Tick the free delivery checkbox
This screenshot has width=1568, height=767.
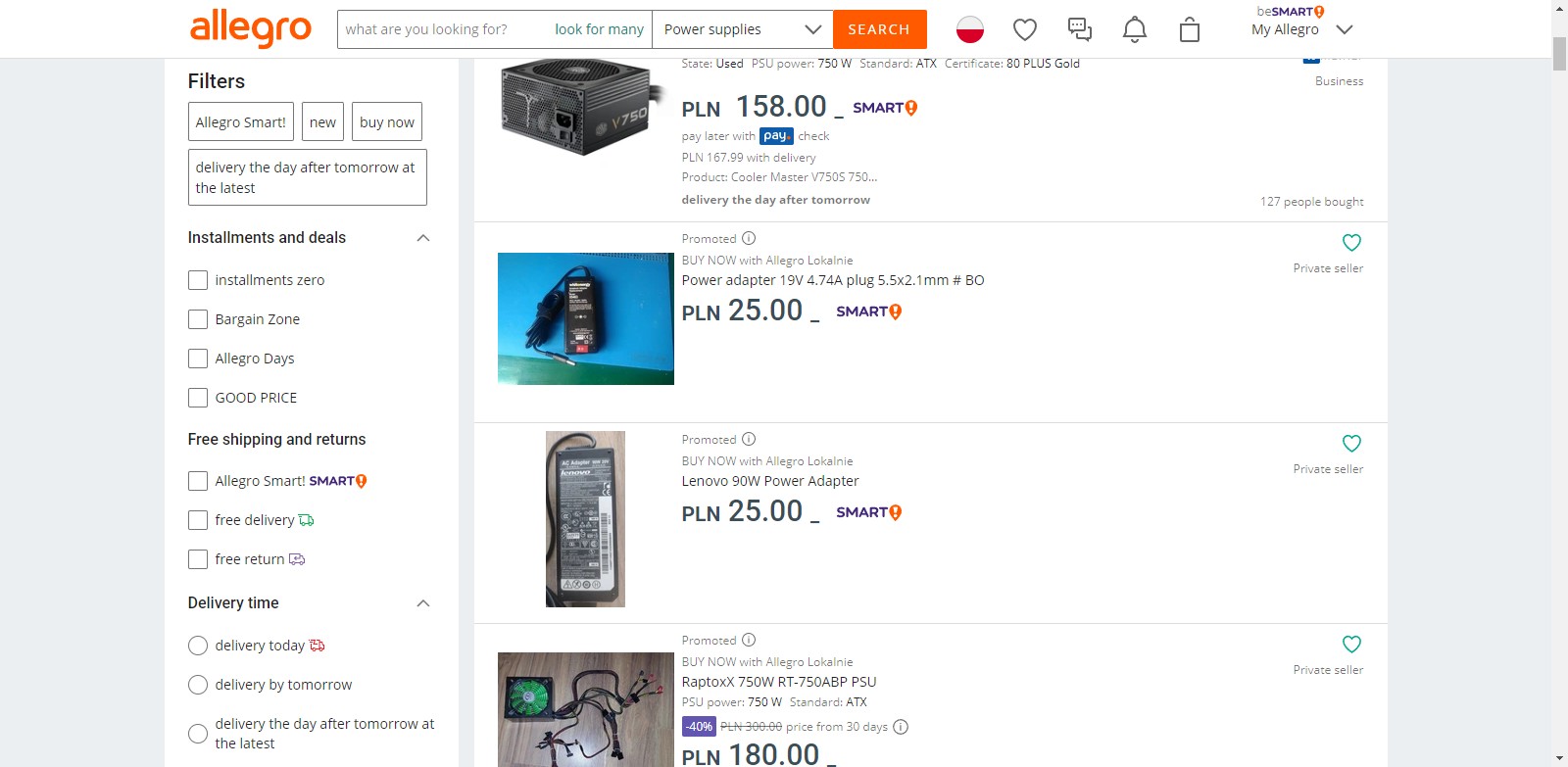[x=198, y=520]
